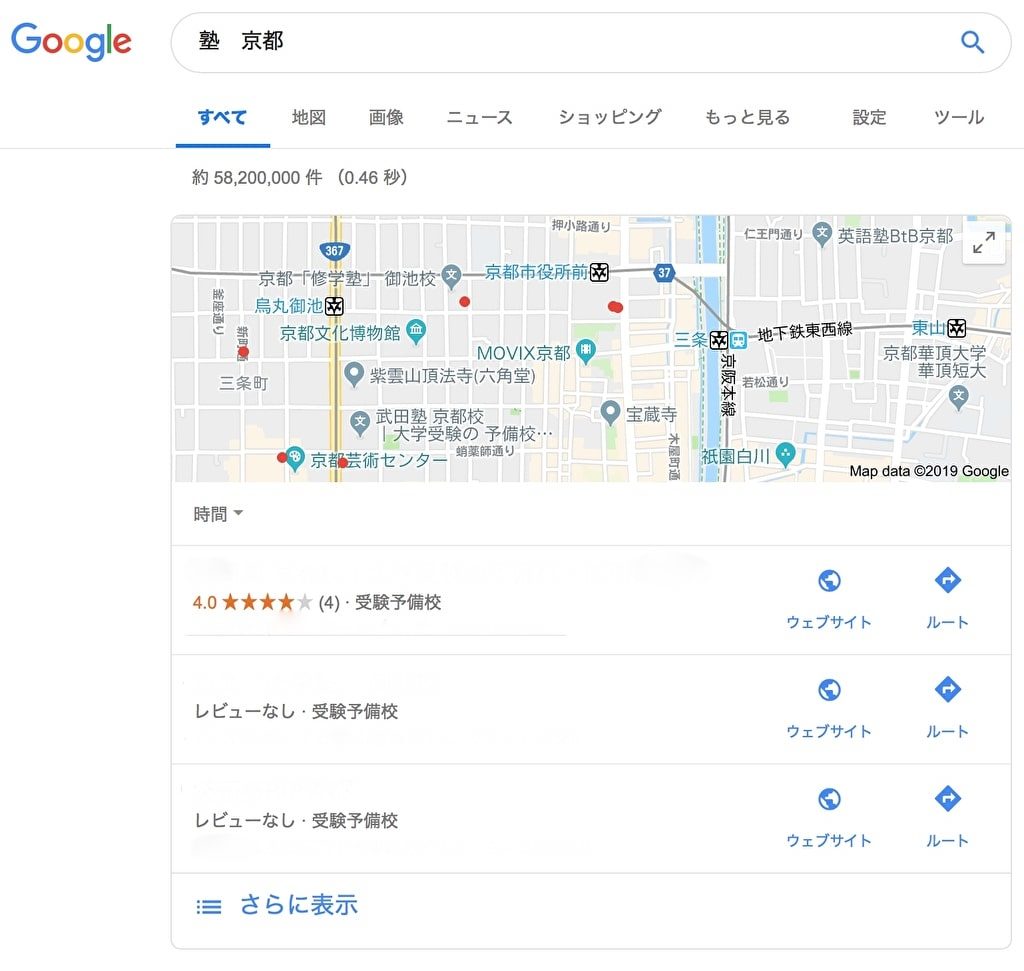Open website icon of second listing
Viewport: 1024px width, 971px height.
[828, 691]
